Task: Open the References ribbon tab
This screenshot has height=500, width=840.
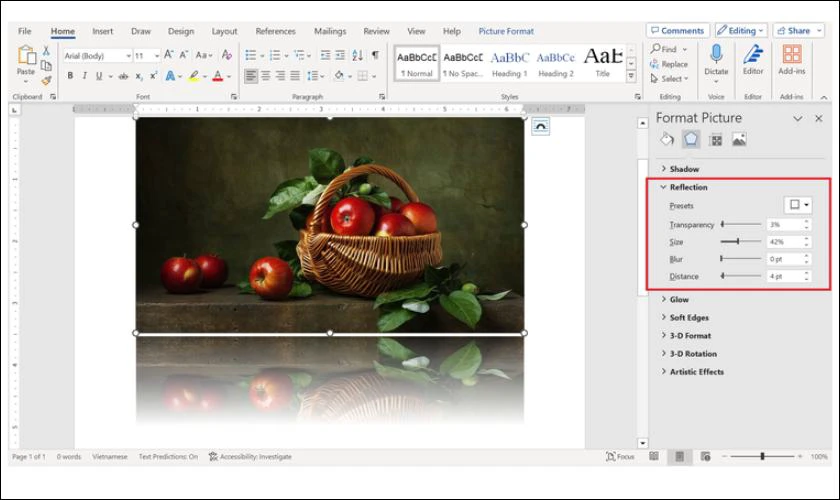Action: coord(275,31)
